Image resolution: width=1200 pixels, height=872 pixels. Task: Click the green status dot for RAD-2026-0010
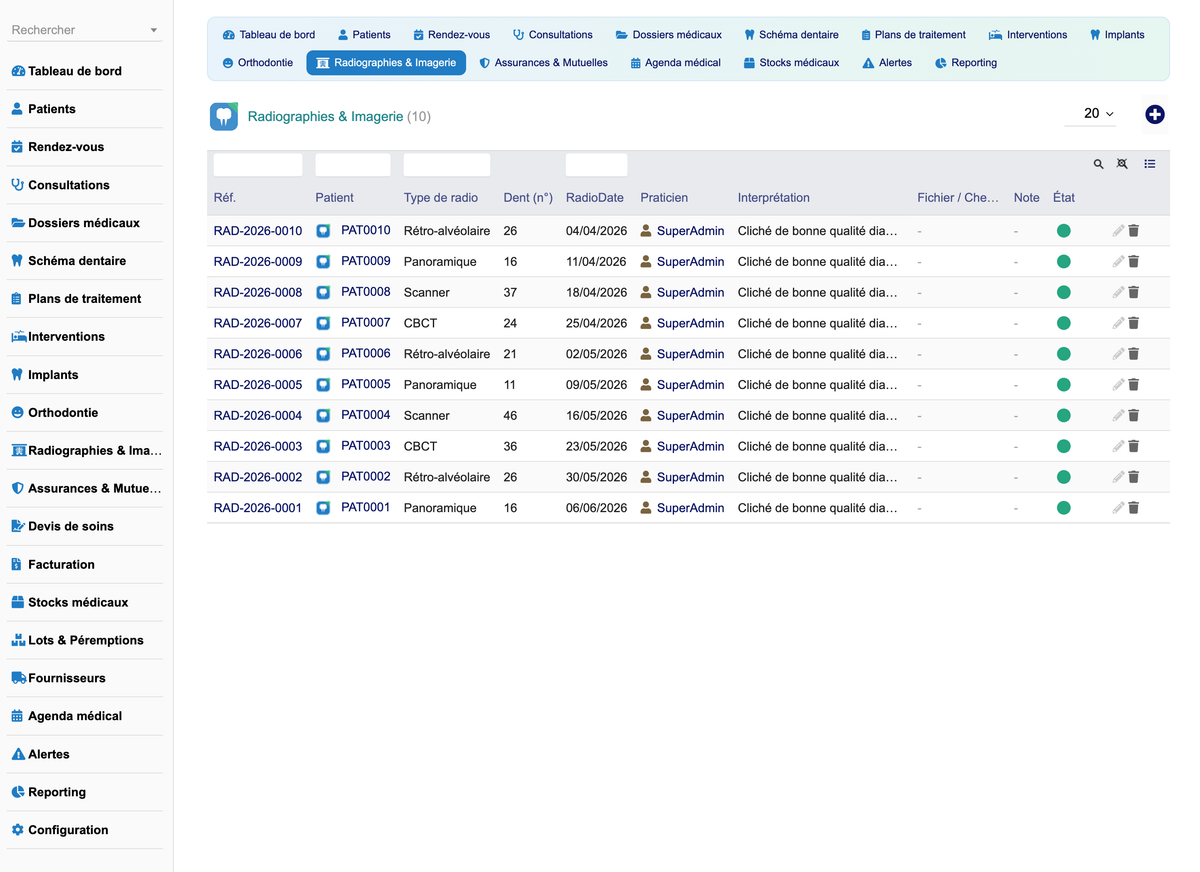coord(1064,231)
